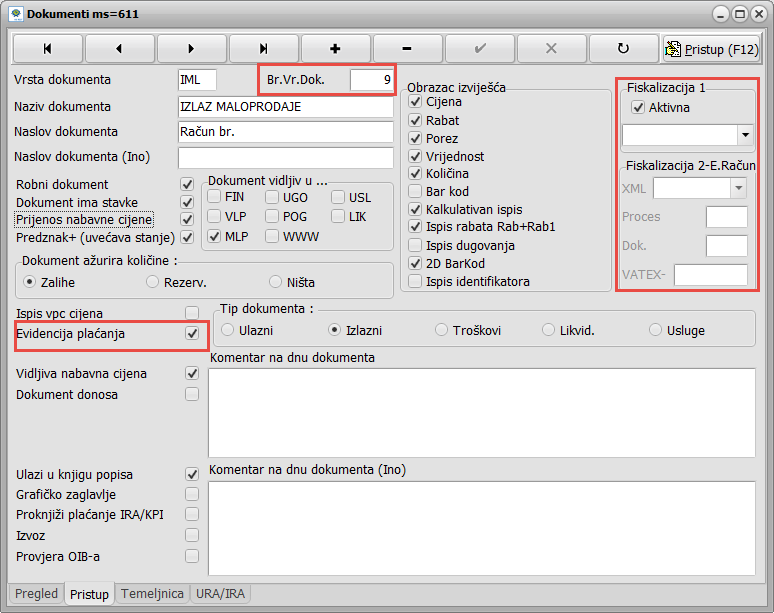The width and height of the screenshot is (774, 613).
Task: Jump to the last record
Action: (x=263, y=48)
